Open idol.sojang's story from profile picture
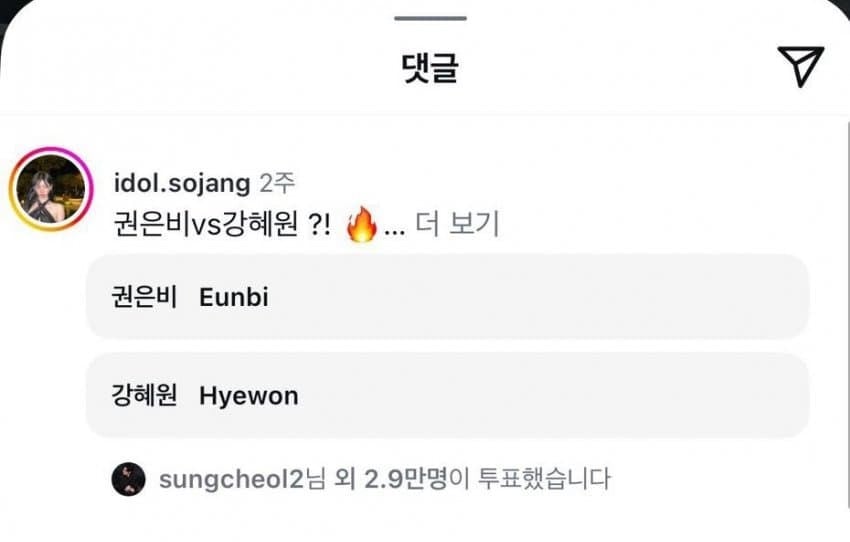The image size is (850, 542). tap(51, 189)
